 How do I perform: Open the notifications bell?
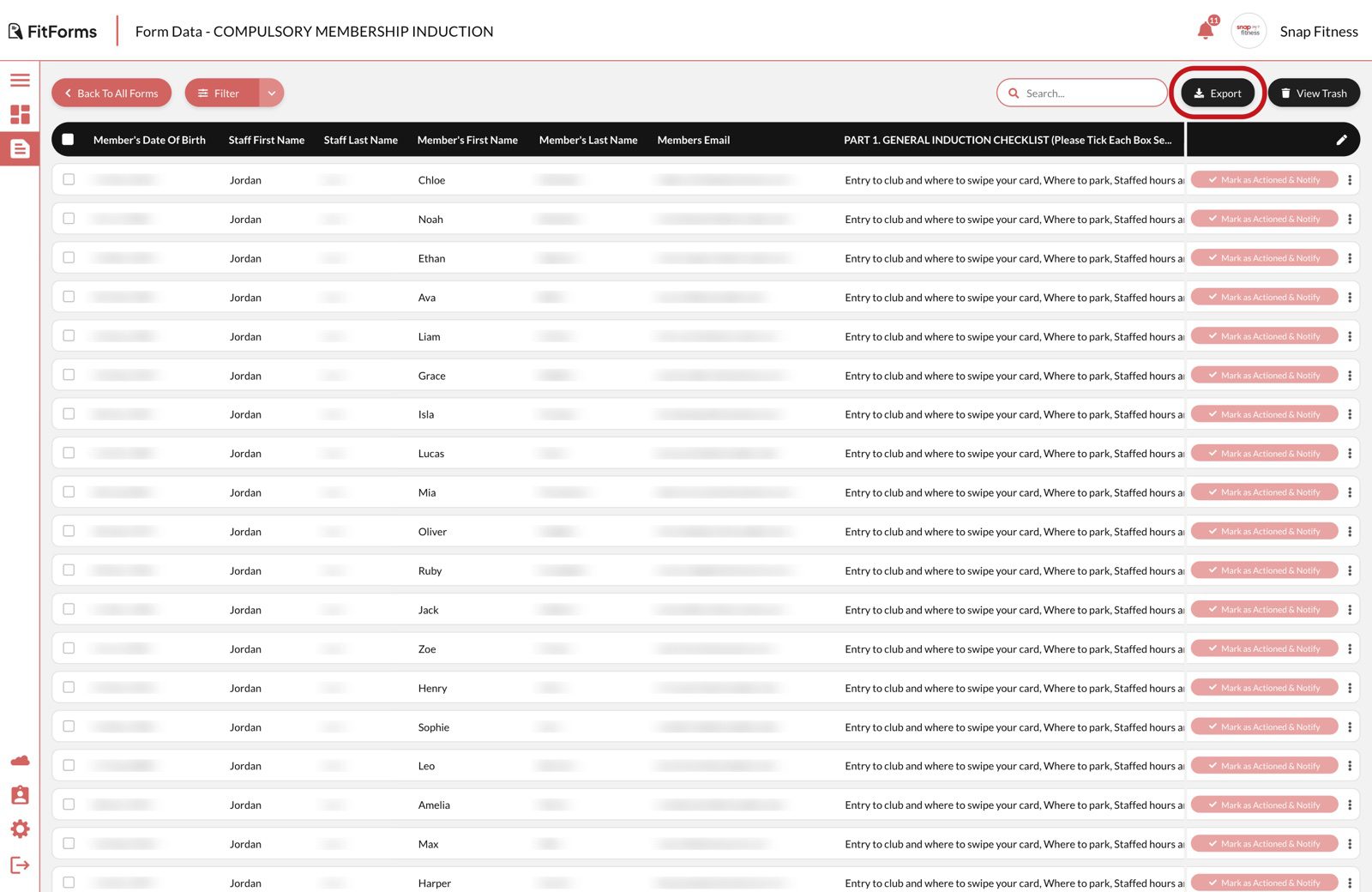point(1206,31)
